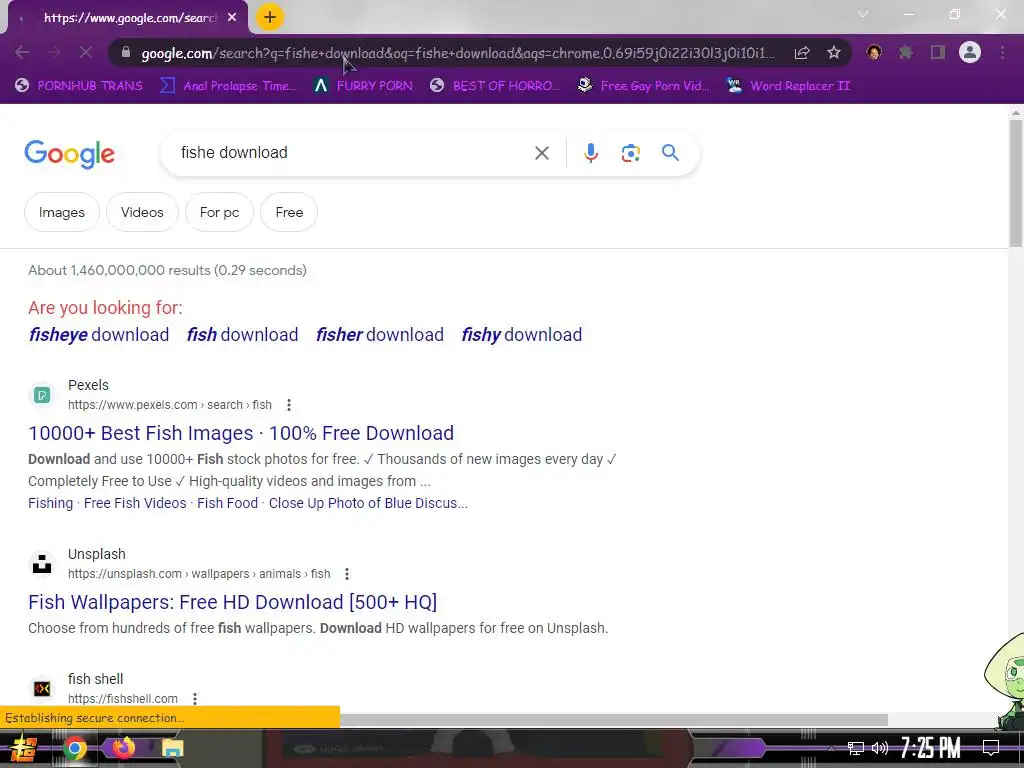Launch Firefox from the taskbar
Image resolution: width=1024 pixels, height=768 pixels.
pyautogui.click(x=123, y=747)
